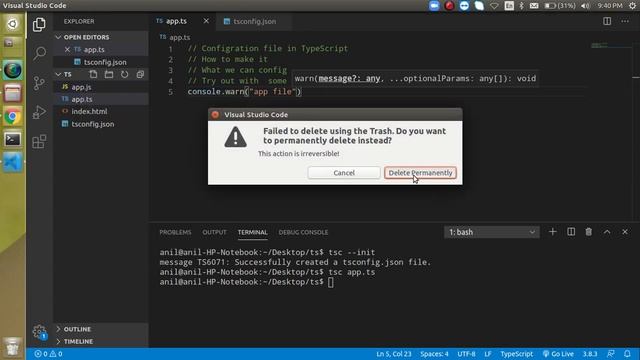Select the Terminal panel tab
Screen dimensions: 640x360
(x=253, y=232)
